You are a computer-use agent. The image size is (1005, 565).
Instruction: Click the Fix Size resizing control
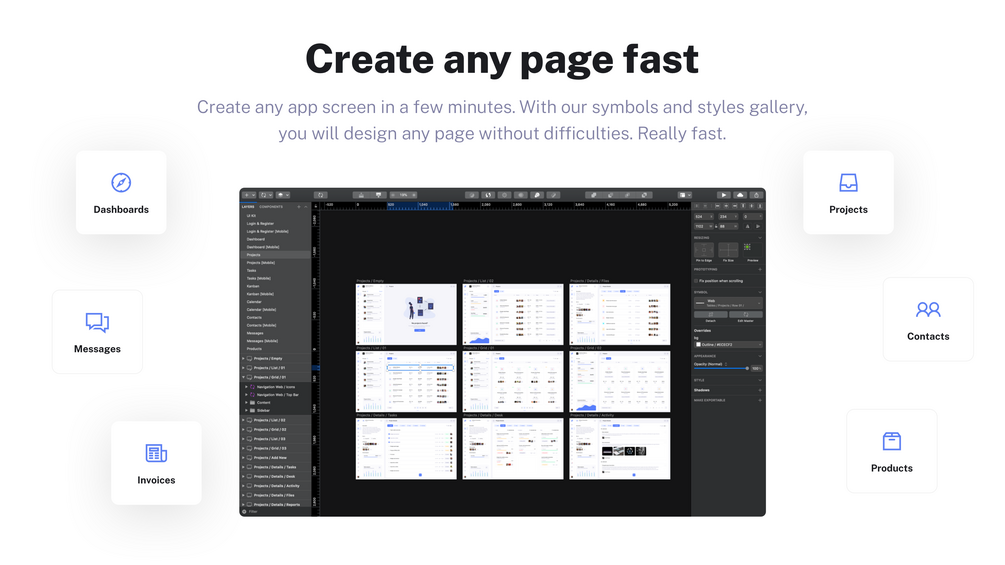(728, 250)
